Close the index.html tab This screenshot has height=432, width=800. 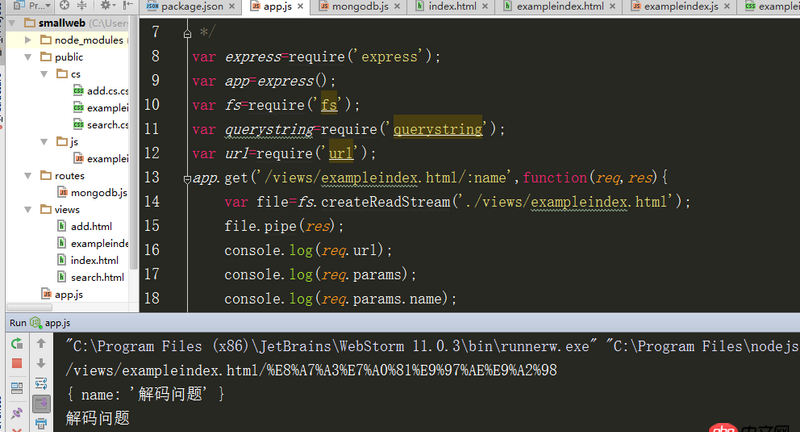(485, 6)
